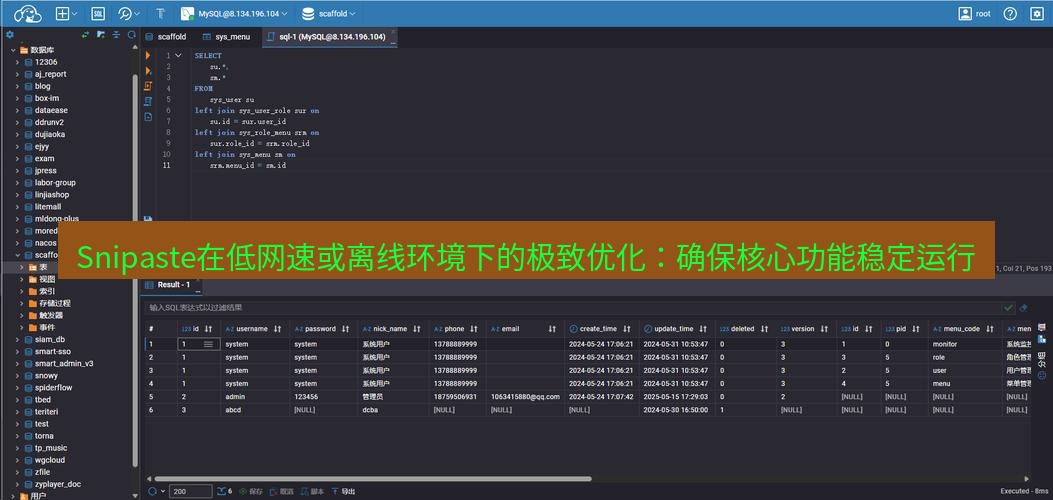Screen dimensions: 1053x500
Task: Toggle sort on the menu_code column
Action: pos(991,329)
